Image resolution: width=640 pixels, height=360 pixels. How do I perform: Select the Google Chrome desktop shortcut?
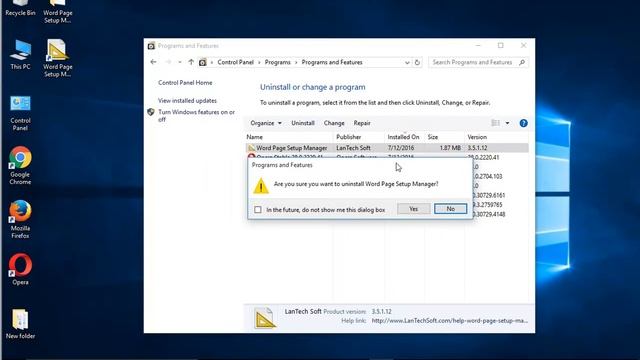coord(20,166)
